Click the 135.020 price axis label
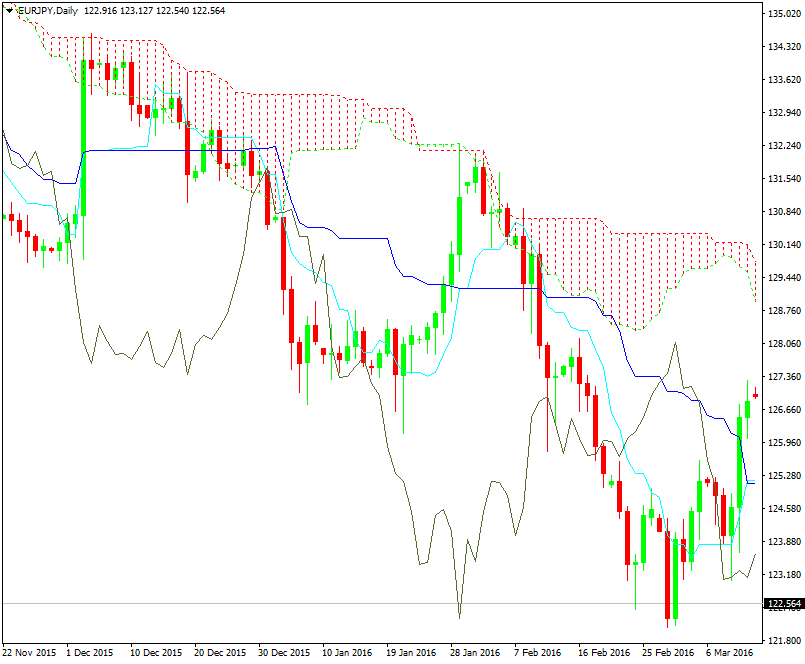805x664 pixels. pyautogui.click(x=782, y=14)
